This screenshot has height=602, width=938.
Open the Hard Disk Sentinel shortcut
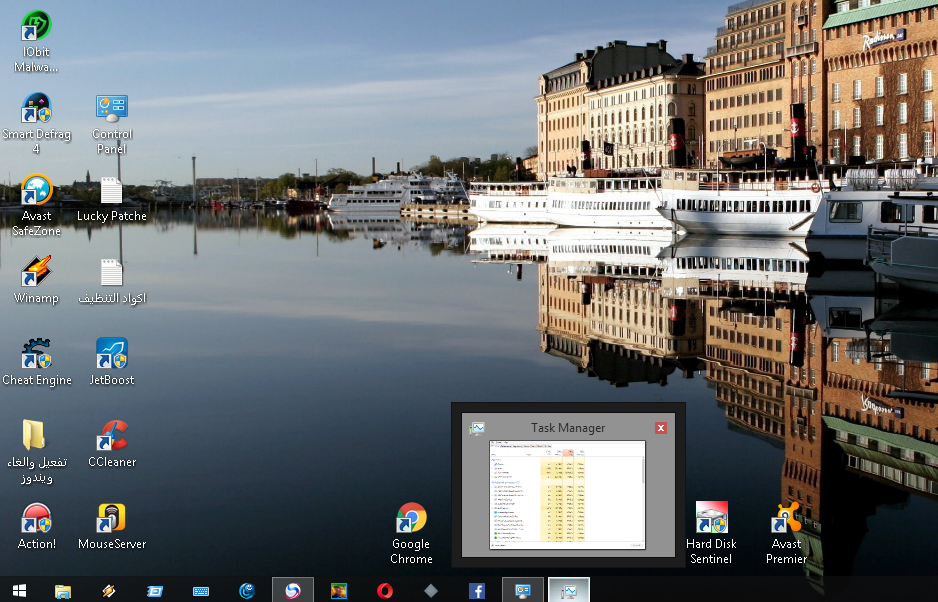tap(711, 518)
